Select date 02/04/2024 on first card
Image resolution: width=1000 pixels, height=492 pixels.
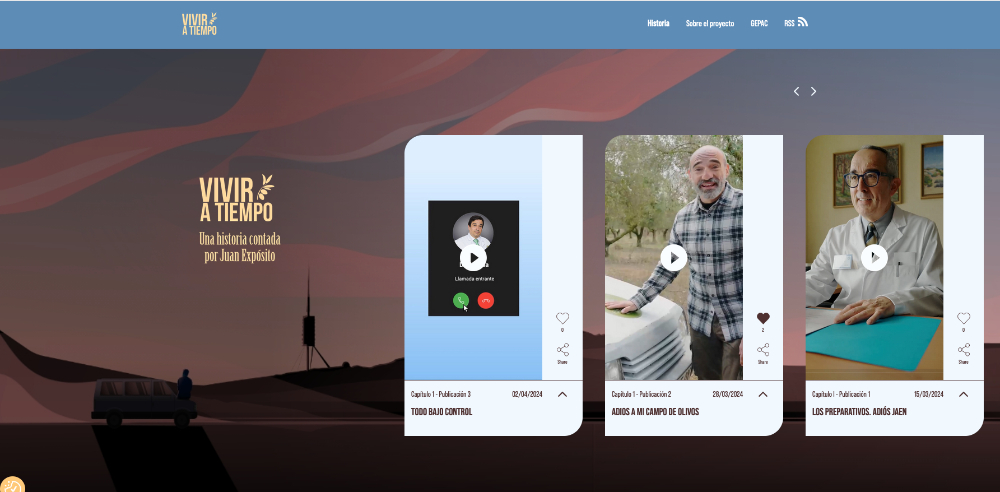point(527,394)
